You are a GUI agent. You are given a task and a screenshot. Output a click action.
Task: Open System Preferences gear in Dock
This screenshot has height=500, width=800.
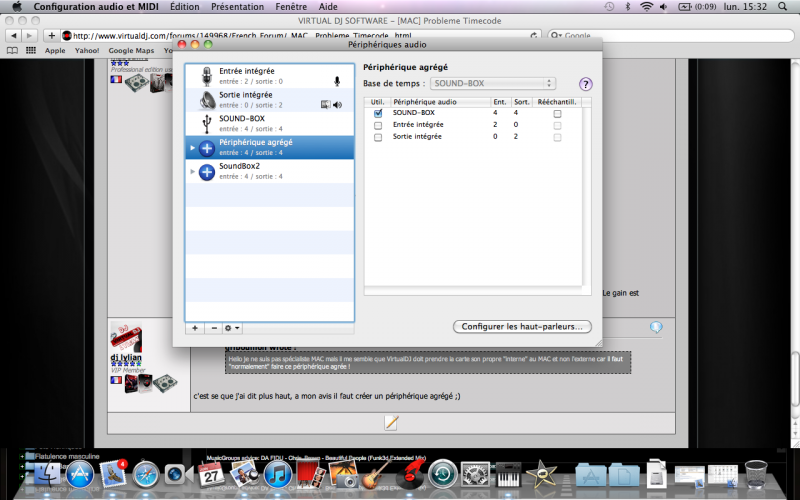pyautogui.click(x=476, y=474)
